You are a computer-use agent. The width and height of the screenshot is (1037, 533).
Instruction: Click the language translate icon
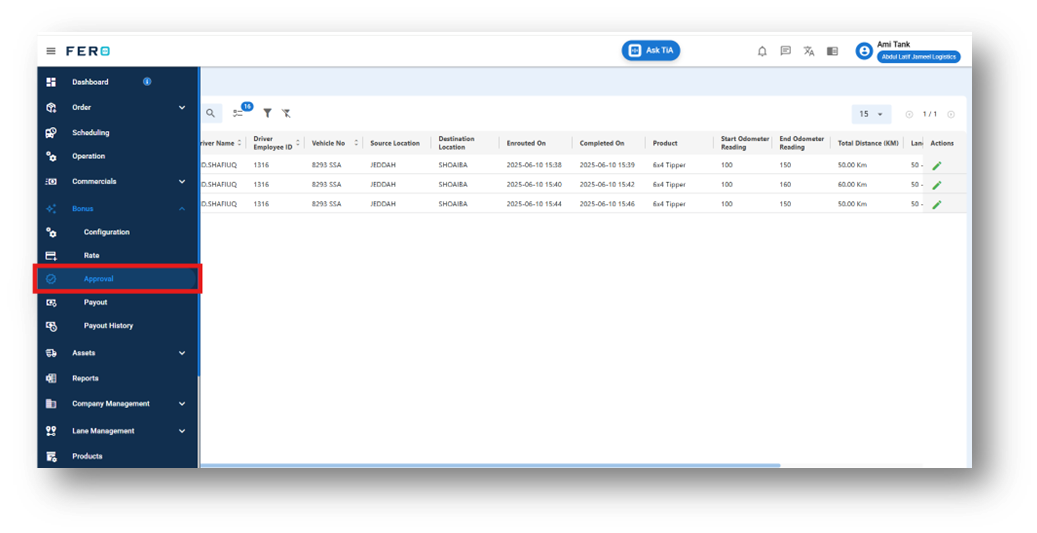809,51
